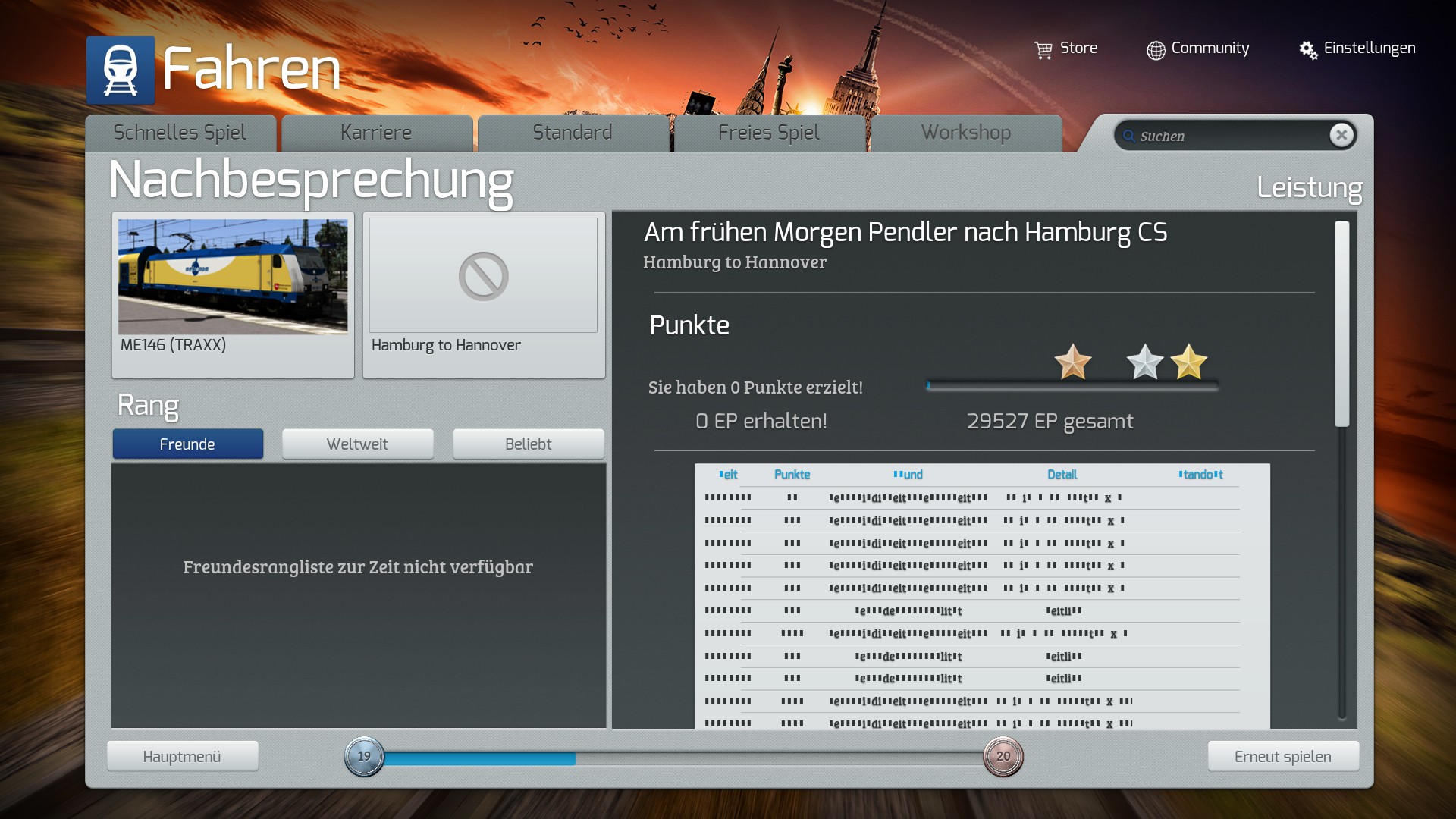Click the silver star medal icon
This screenshot has width=1456, height=819.
(x=1144, y=362)
